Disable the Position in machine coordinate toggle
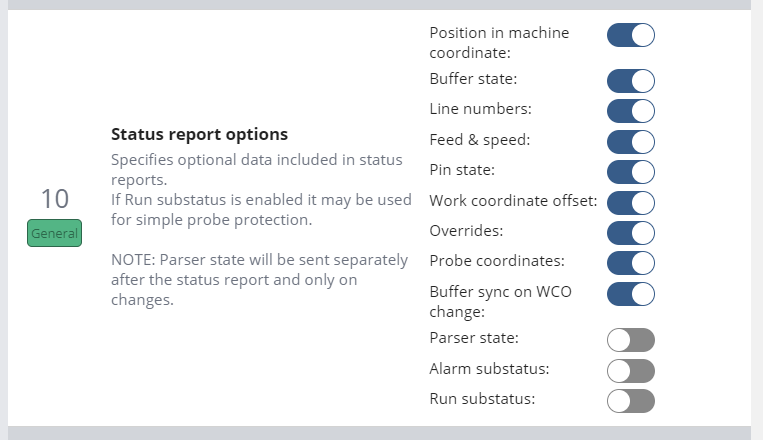This screenshot has height=440, width=763. (630, 36)
